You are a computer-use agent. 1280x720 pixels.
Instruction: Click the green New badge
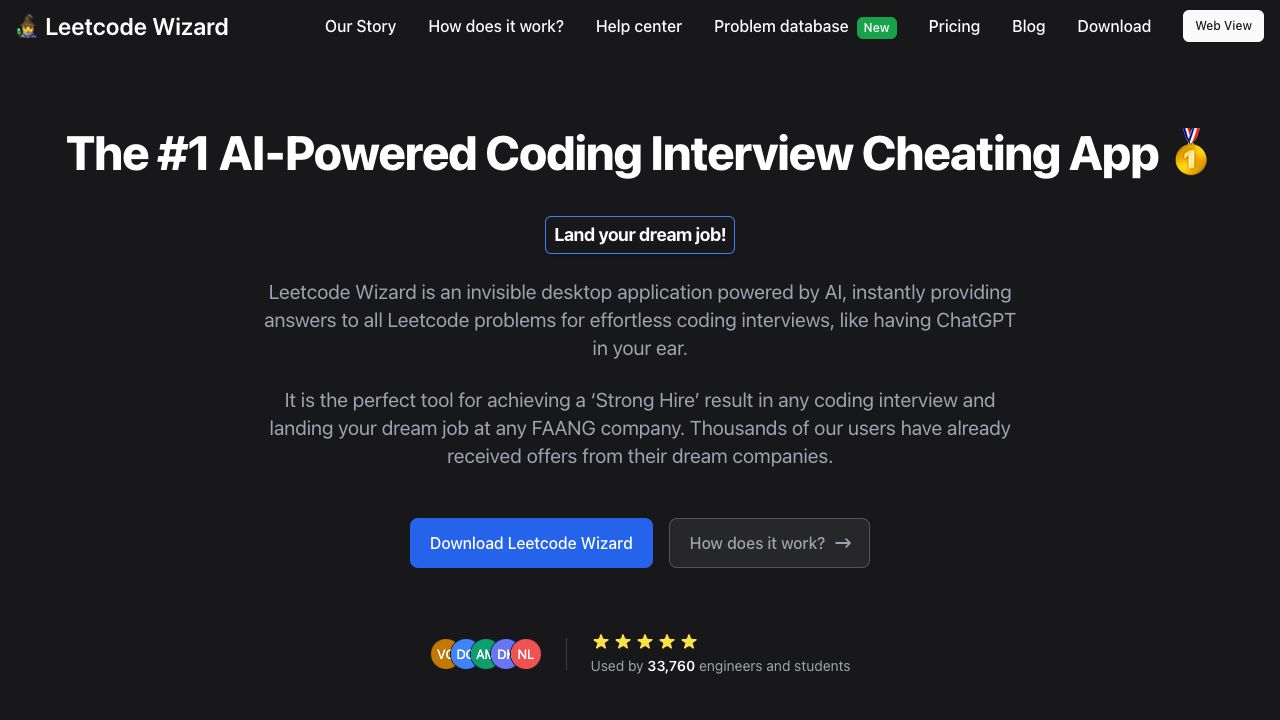click(x=877, y=27)
